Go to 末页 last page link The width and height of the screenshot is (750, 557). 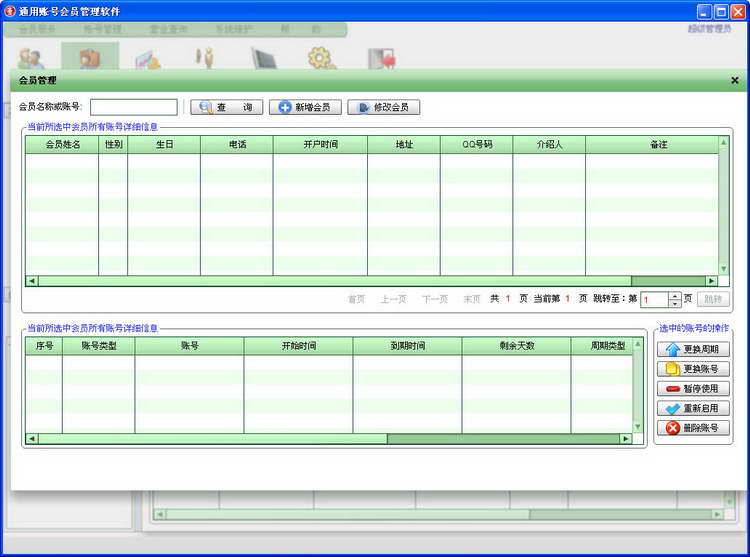[x=472, y=299]
